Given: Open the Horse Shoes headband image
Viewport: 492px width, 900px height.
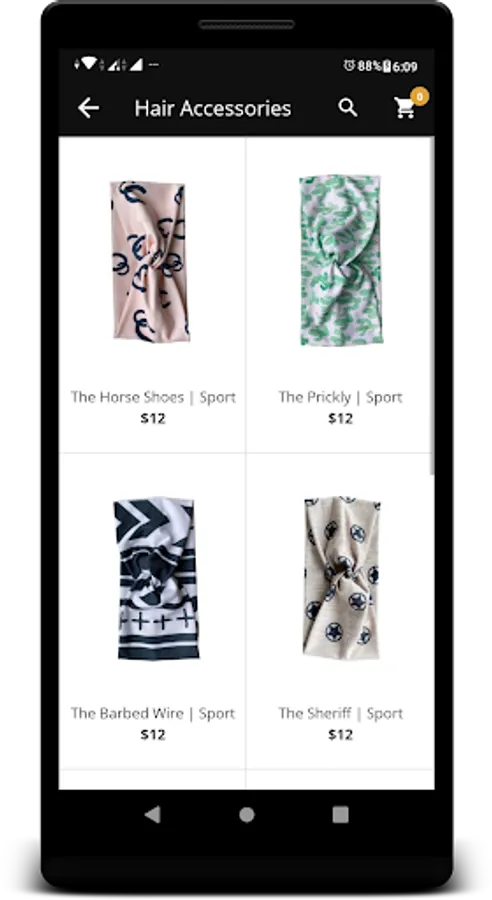Looking at the screenshot, I should [150, 261].
